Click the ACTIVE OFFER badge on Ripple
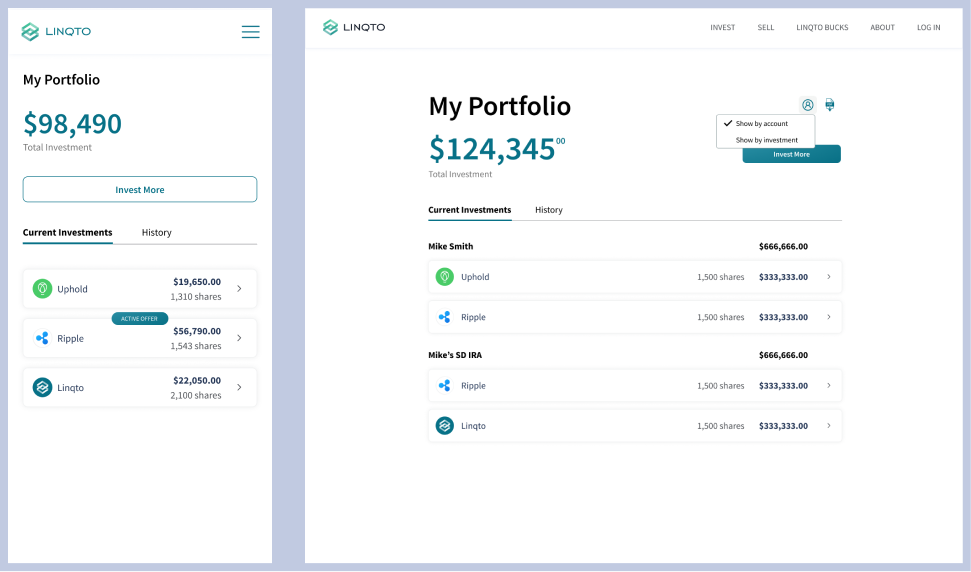Viewport: 971px width, 572px height. [x=139, y=318]
